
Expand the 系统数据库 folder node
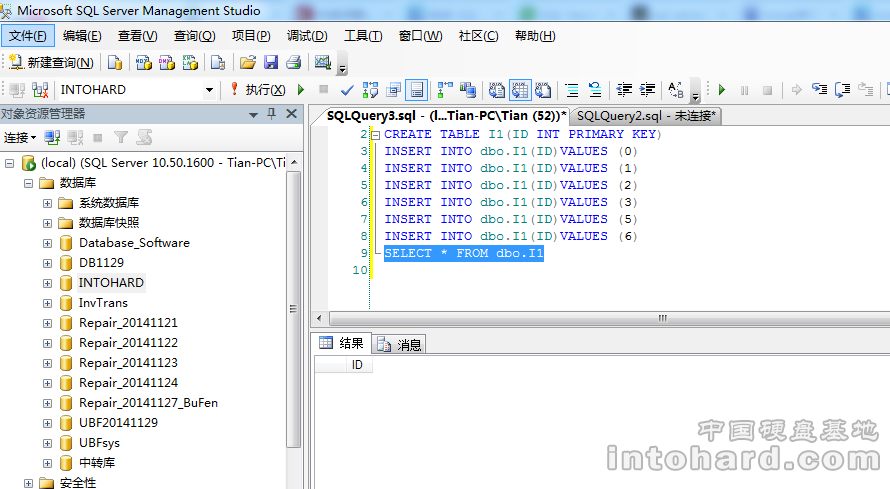(x=47, y=203)
